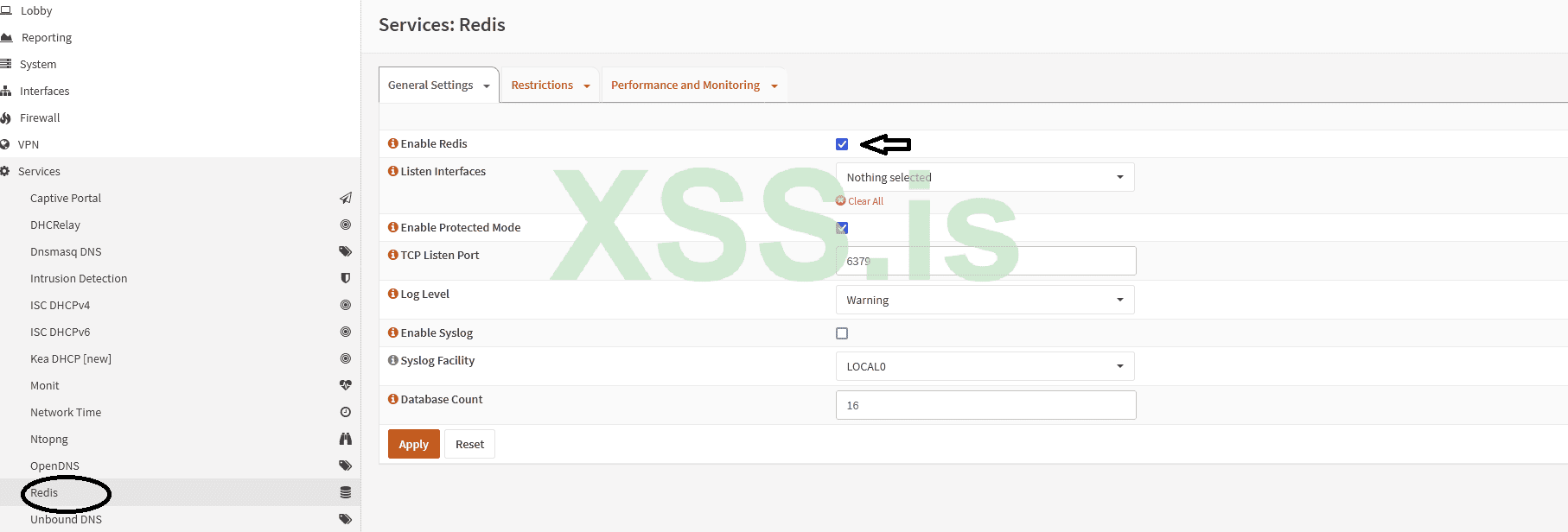Click the Kea DHCP target icon
Image resolution: width=1568 pixels, height=532 pixels.
pyautogui.click(x=346, y=358)
